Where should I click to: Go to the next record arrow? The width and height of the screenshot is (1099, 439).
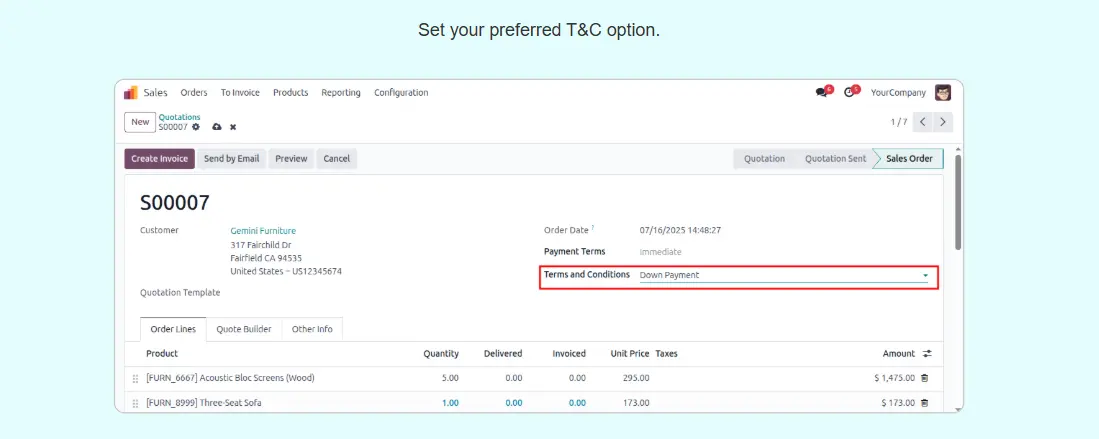tap(943, 122)
